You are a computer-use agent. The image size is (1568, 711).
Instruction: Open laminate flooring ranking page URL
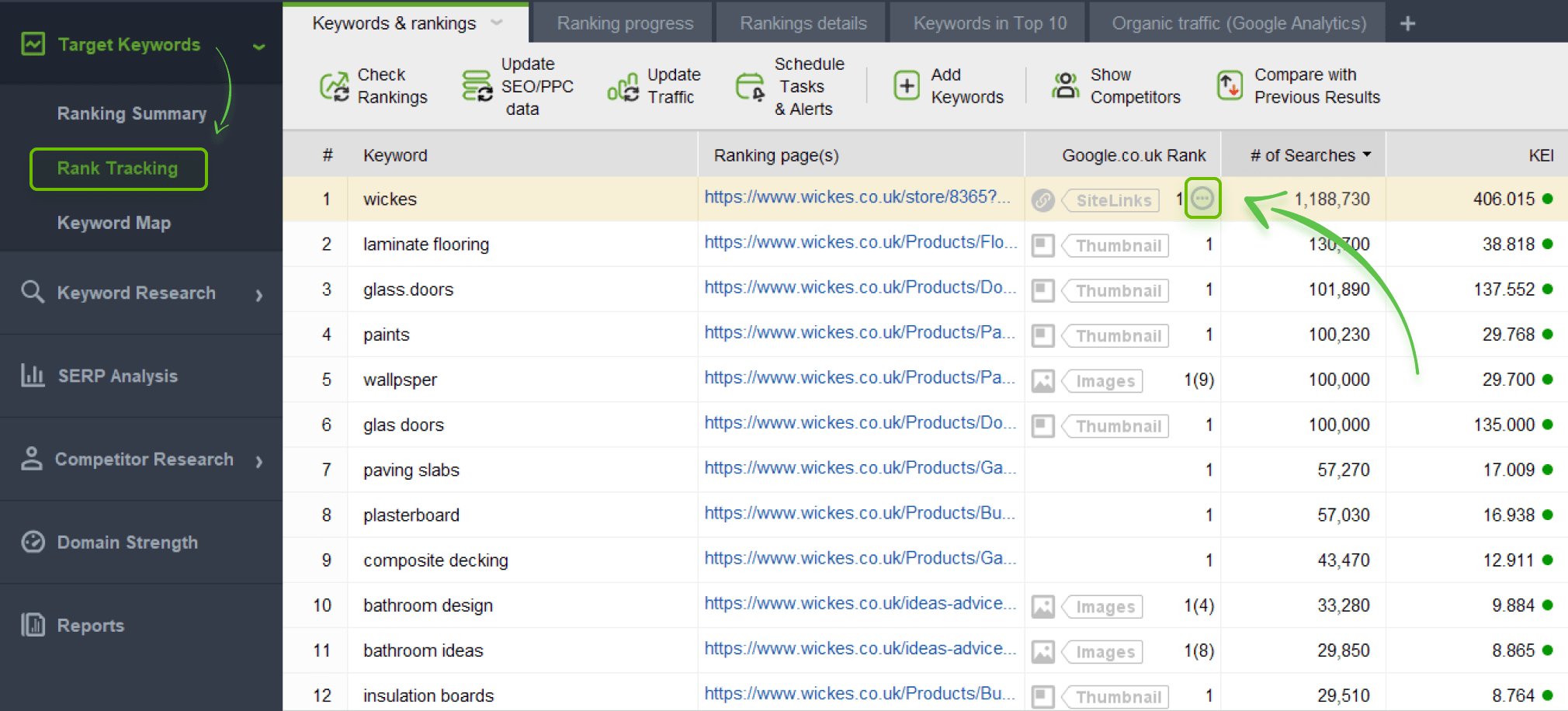pos(860,242)
